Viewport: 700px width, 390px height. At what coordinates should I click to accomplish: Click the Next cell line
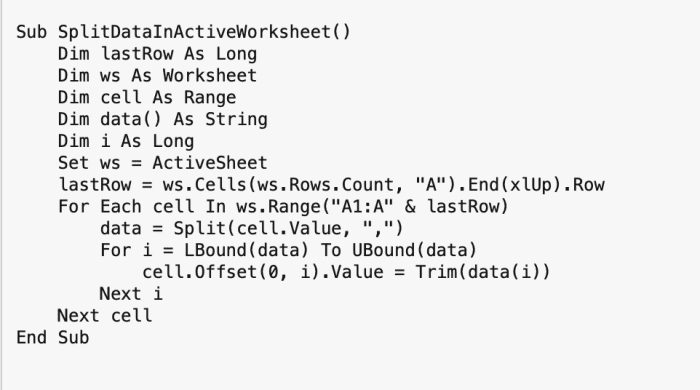point(105,316)
